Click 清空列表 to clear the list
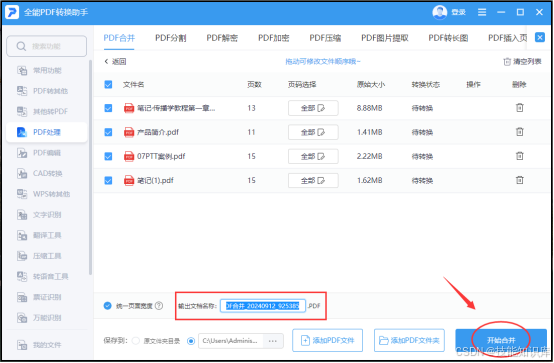The width and height of the screenshot is (554, 363). [522, 62]
